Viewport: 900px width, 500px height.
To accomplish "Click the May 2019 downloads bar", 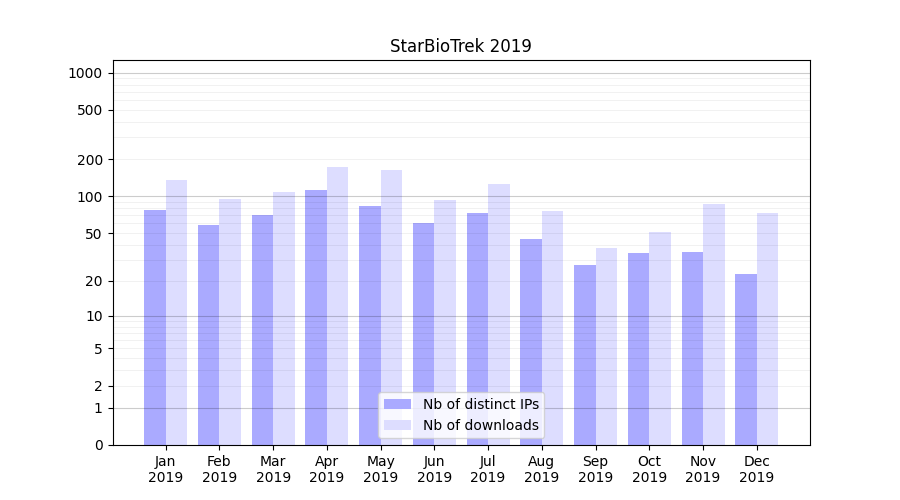I will pyautogui.click(x=391, y=307).
